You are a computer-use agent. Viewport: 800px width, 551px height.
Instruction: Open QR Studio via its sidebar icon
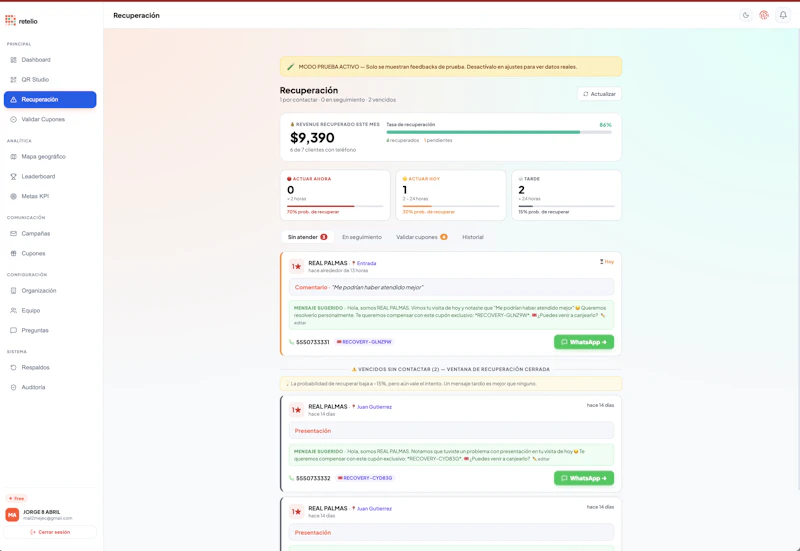pyautogui.click(x=13, y=80)
